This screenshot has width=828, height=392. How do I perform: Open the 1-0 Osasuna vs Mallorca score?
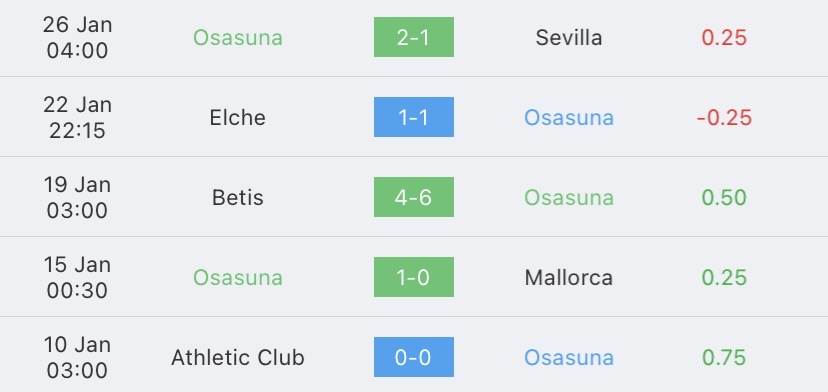[x=413, y=277]
